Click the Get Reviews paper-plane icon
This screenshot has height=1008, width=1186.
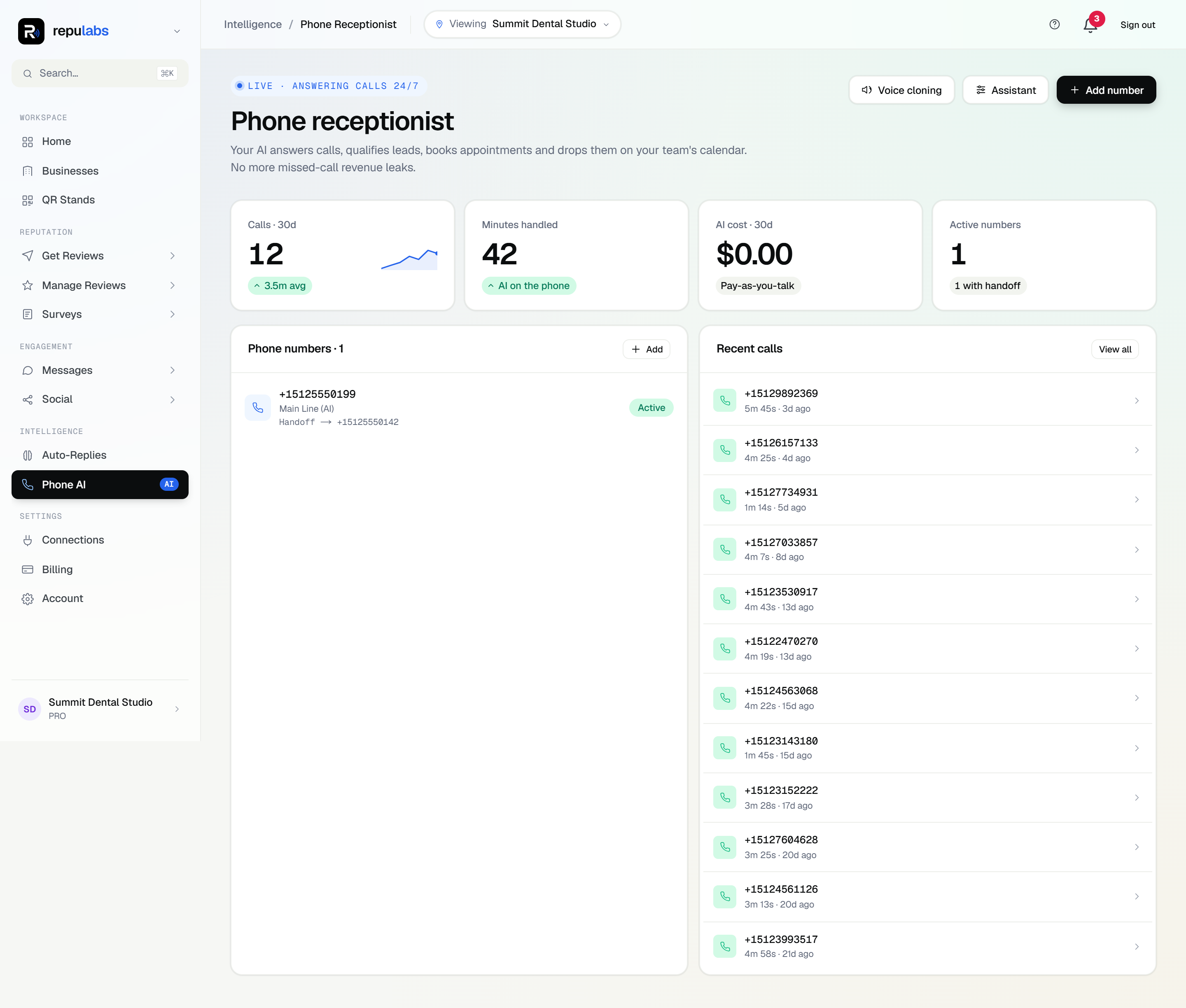click(28, 256)
